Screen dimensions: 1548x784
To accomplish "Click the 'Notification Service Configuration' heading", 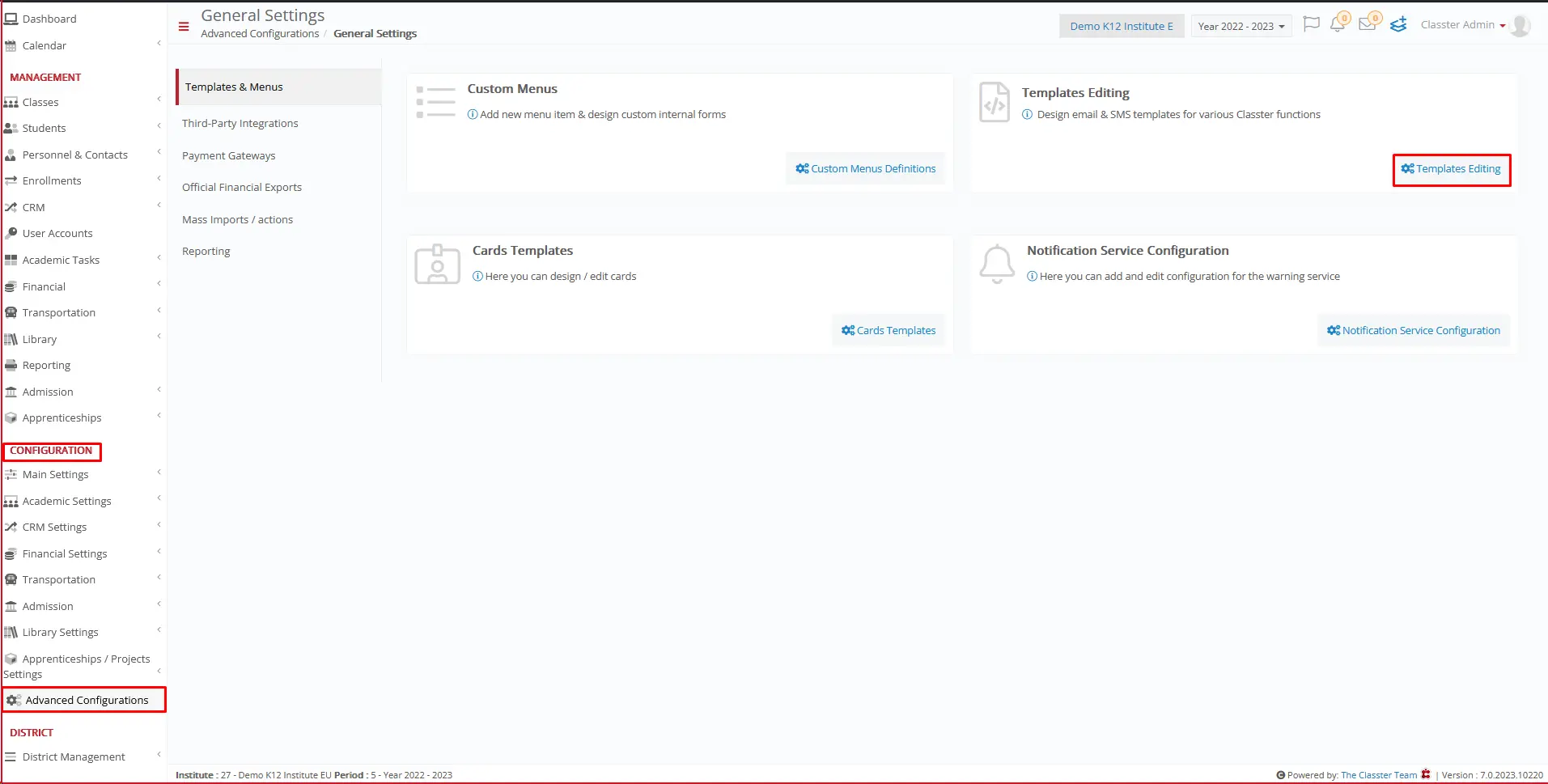I will 1127,251.
